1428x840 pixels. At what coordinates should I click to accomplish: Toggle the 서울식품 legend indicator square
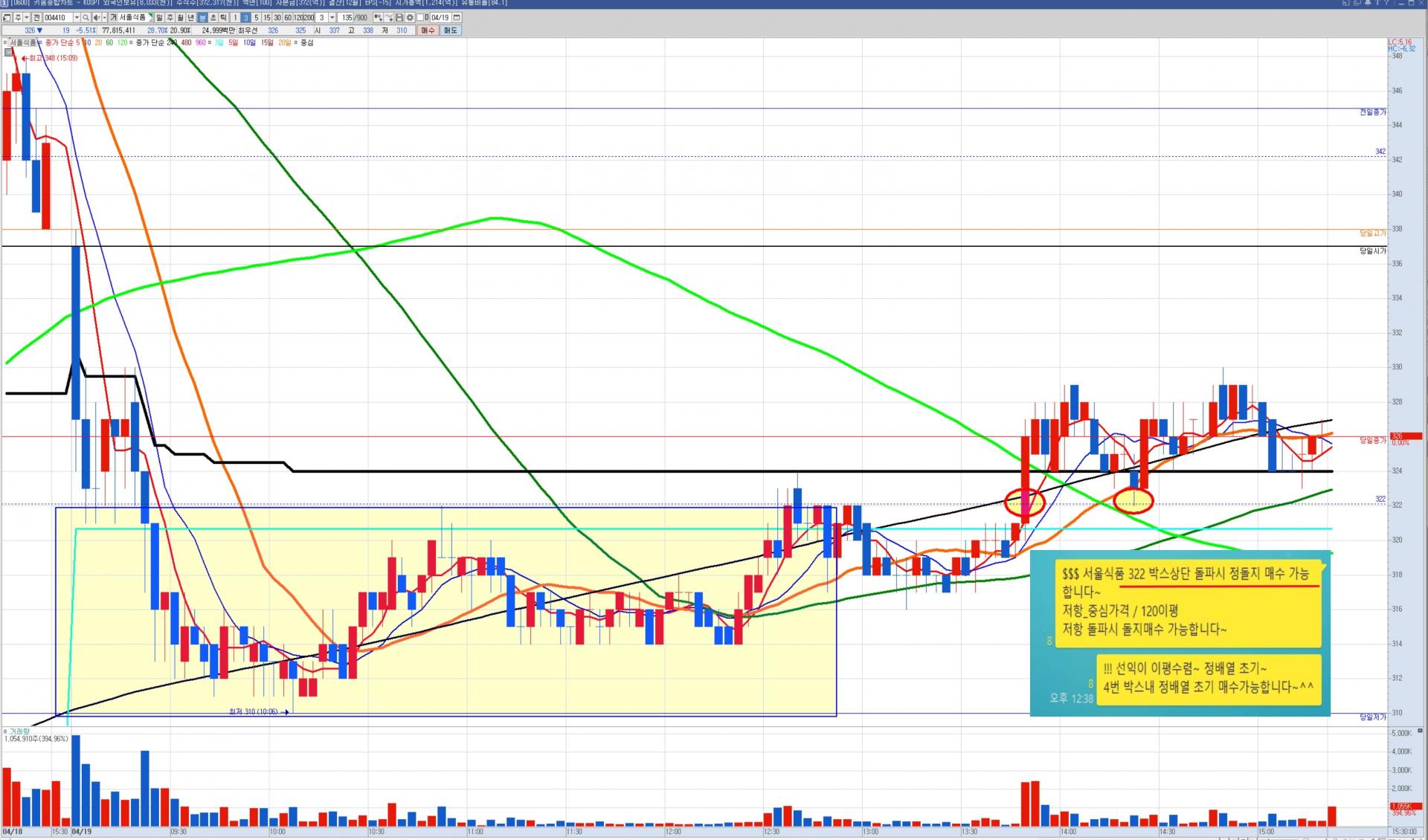pyautogui.click(x=6, y=42)
